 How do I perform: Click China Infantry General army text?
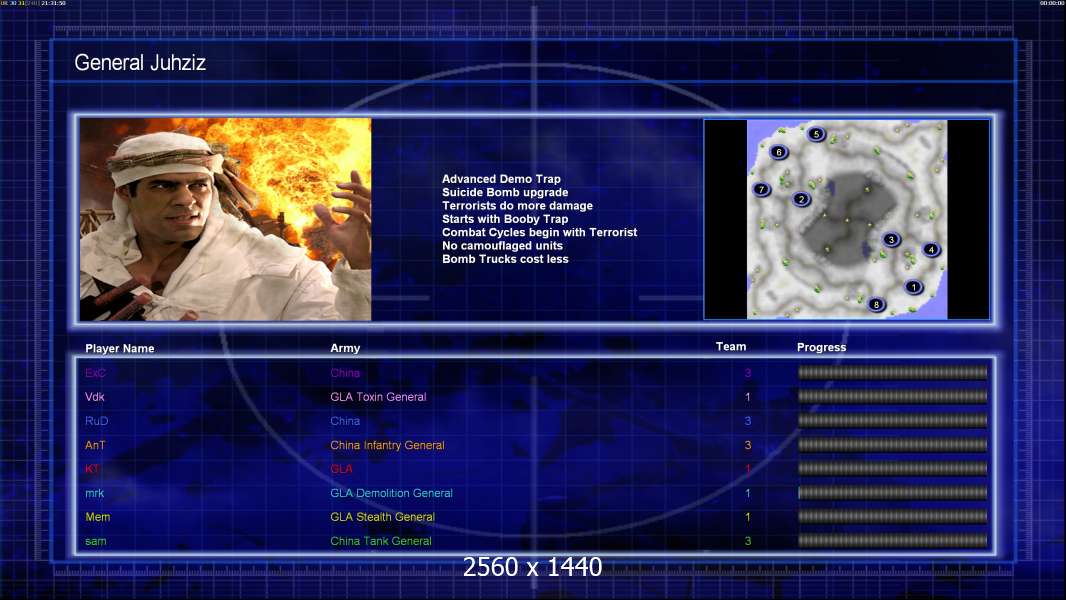pyautogui.click(x=388, y=445)
